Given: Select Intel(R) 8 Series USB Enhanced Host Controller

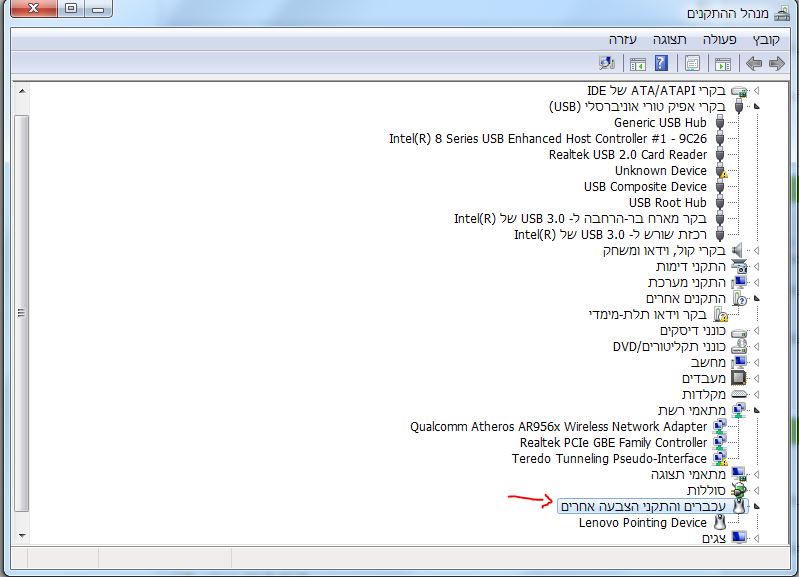Looking at the screenshot, I should pyautogui.click(x=548, y=139).
